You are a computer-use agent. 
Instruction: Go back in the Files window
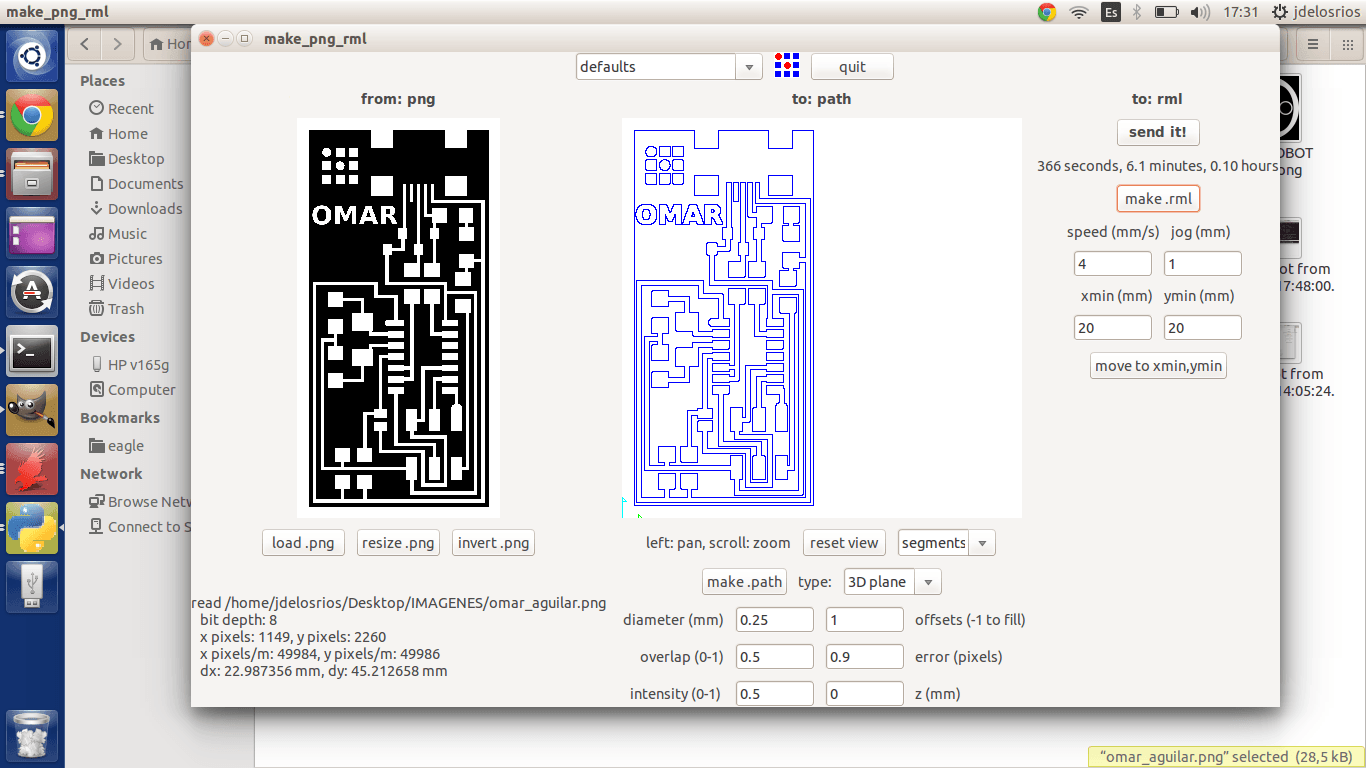[x=86, y=44]
